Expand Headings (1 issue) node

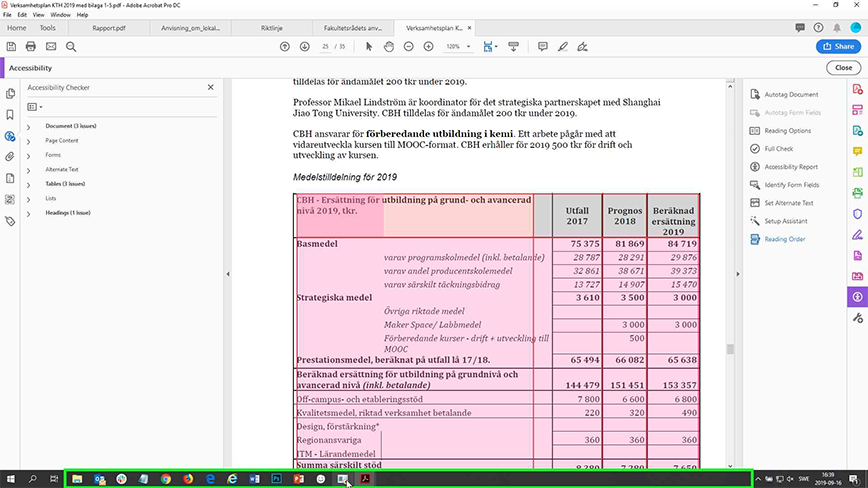click(28, 213)
